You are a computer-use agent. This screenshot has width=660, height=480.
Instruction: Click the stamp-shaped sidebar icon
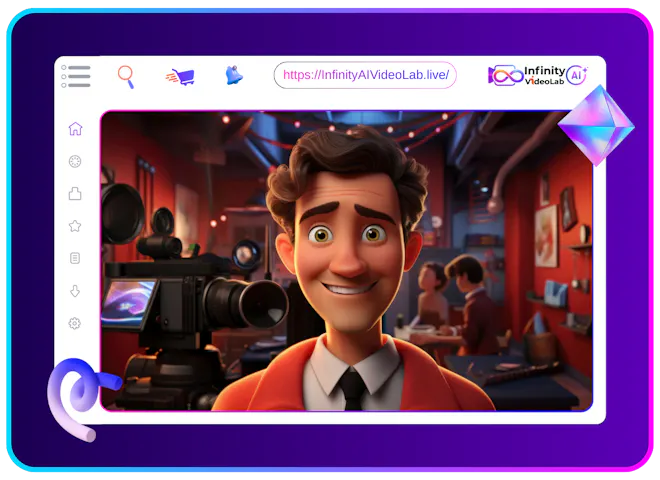tap(75, 193)
